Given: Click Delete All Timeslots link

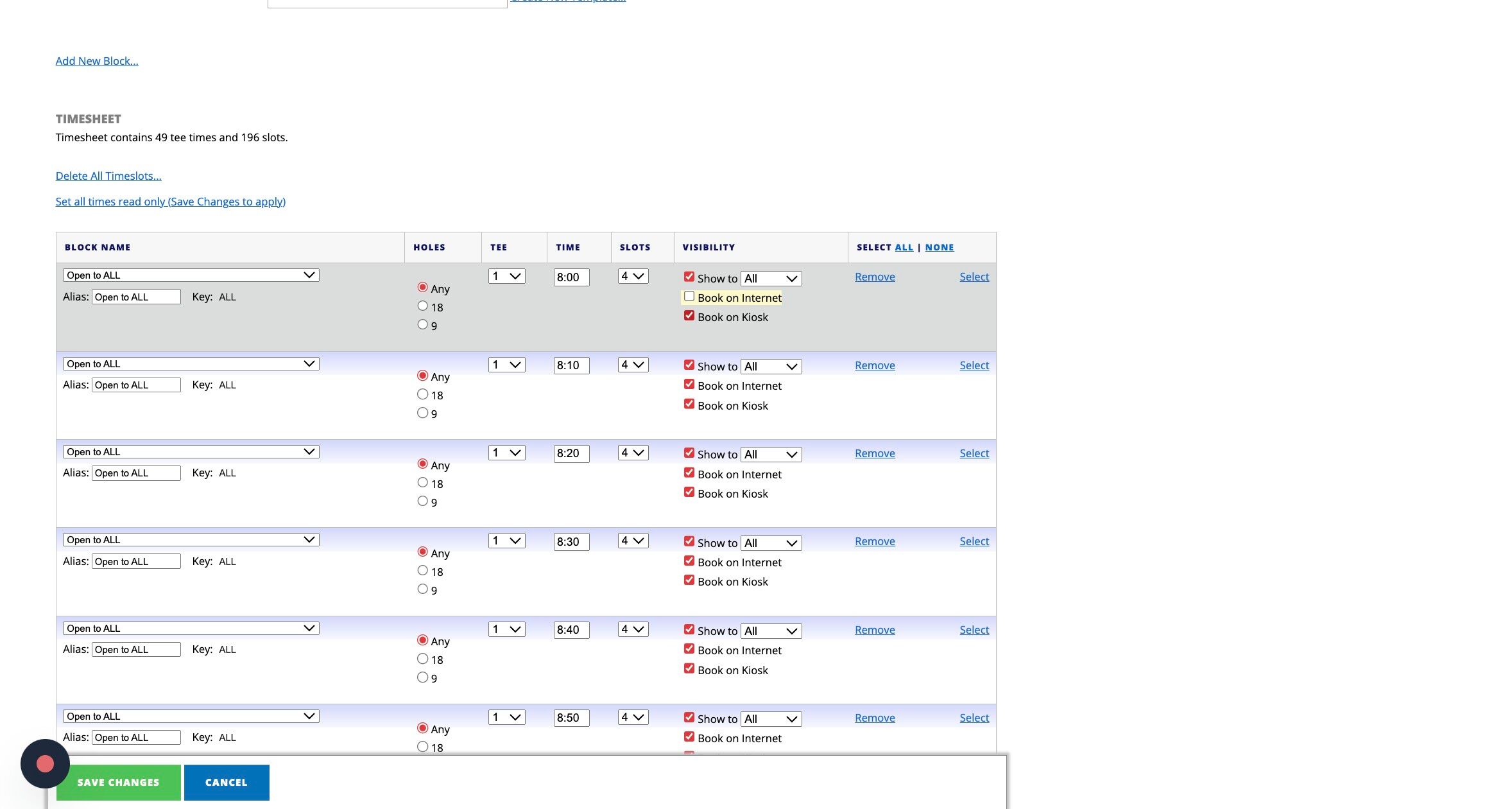Looking at the screenshot, I should (108, 176).
